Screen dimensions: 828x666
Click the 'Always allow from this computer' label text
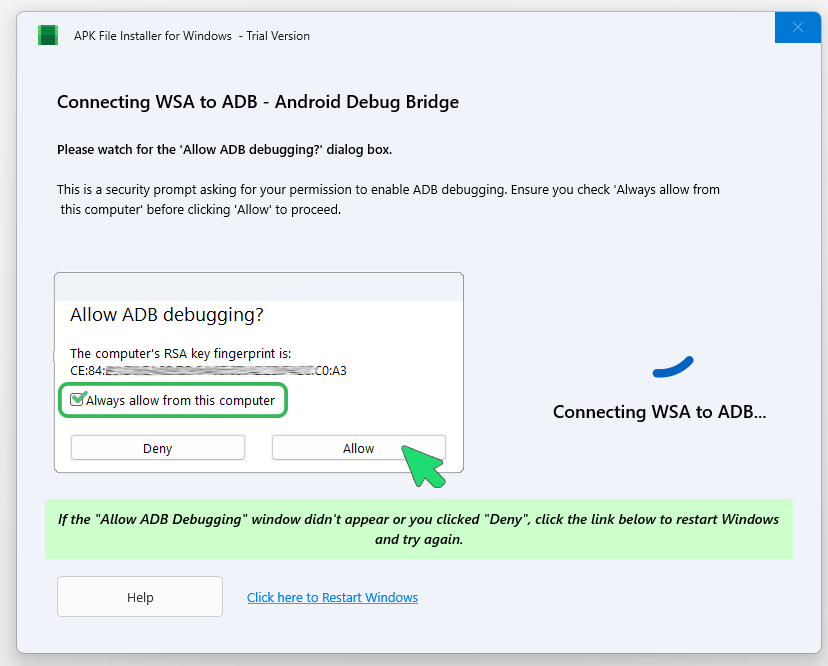point(180,401)
